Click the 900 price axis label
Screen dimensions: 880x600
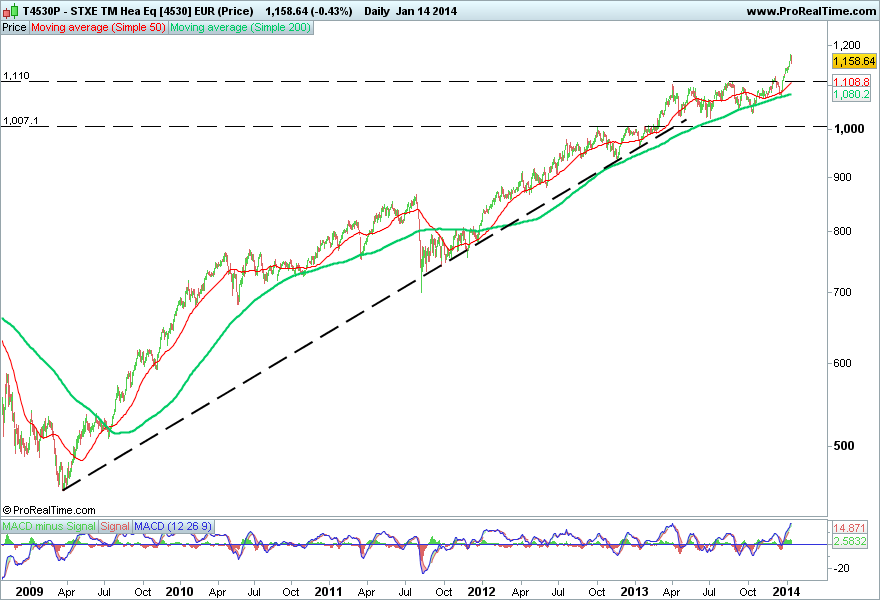click(842, 177)
